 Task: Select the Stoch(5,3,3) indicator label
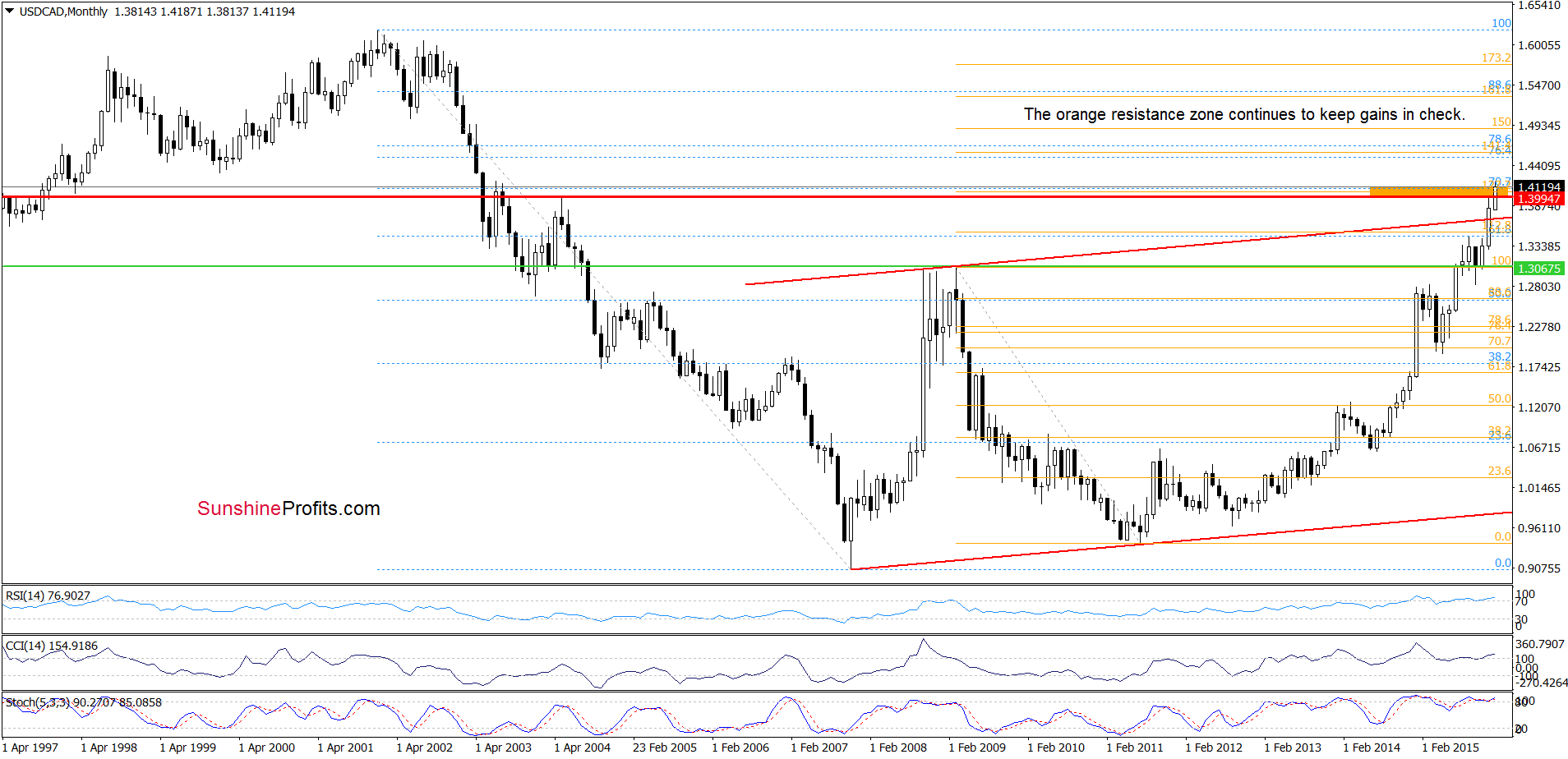click(x=84, y=702)
